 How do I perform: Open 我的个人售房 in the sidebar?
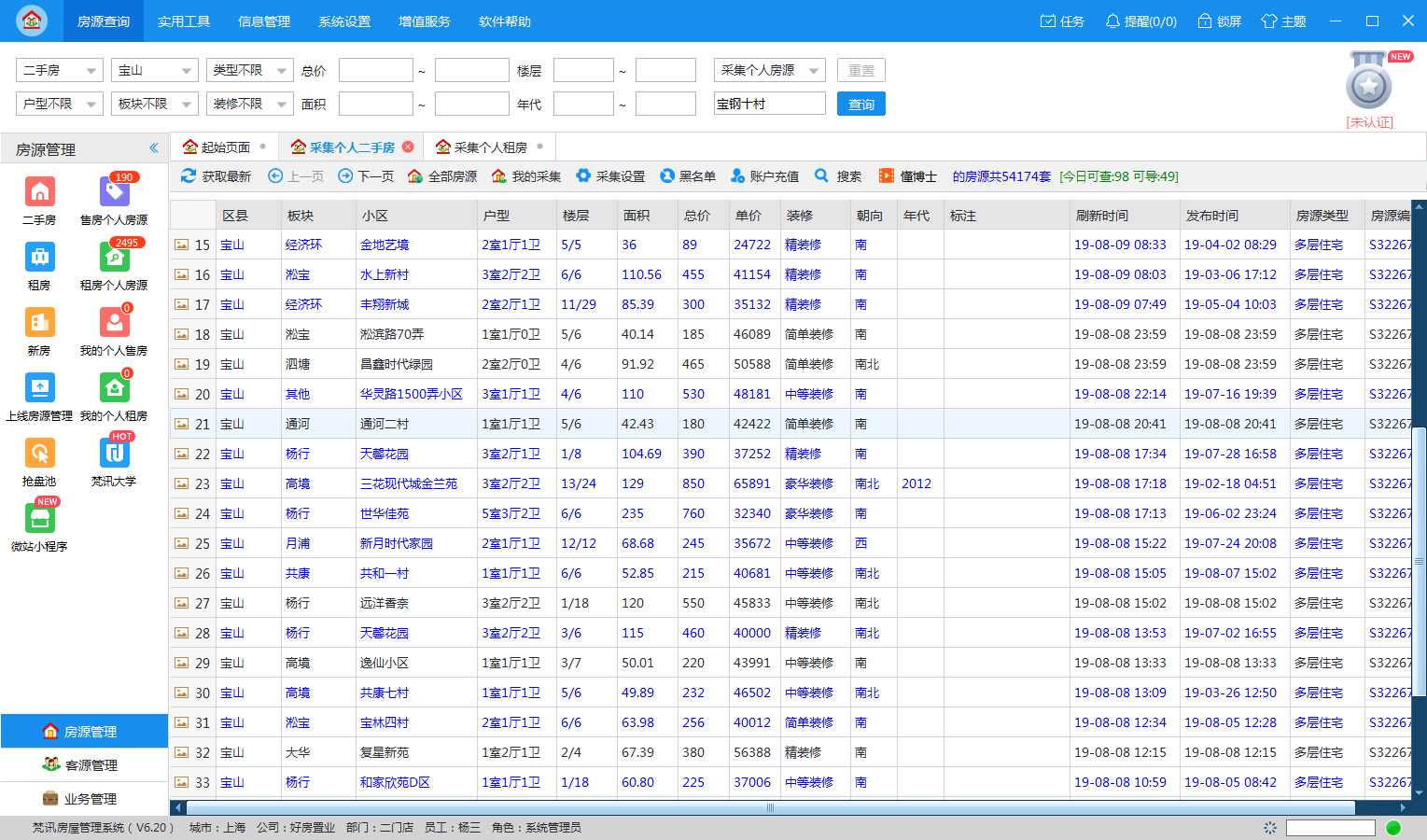tap(114, 331)
